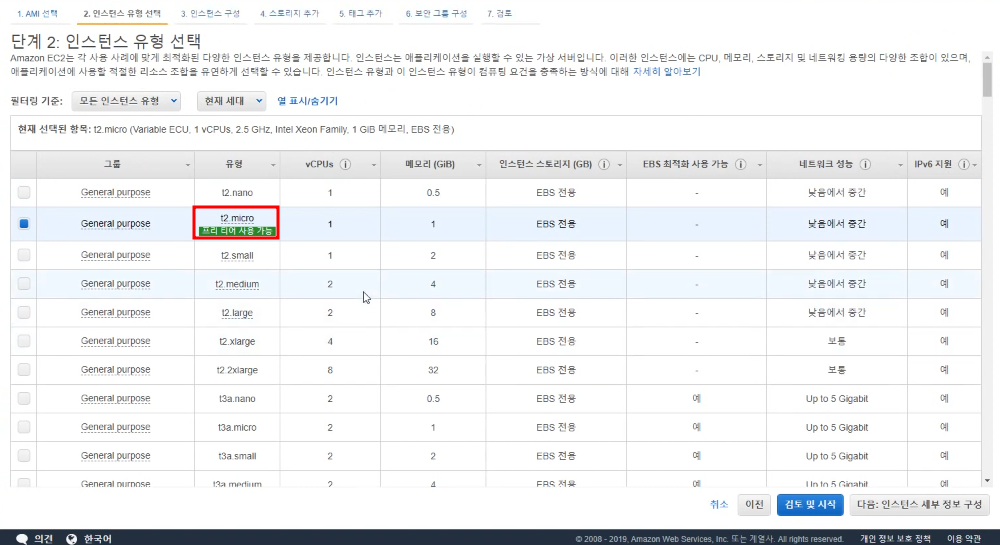Click the feedback speech bubble icon
The height and width of the screenshot is (545, 1000).
click(22, 539)
